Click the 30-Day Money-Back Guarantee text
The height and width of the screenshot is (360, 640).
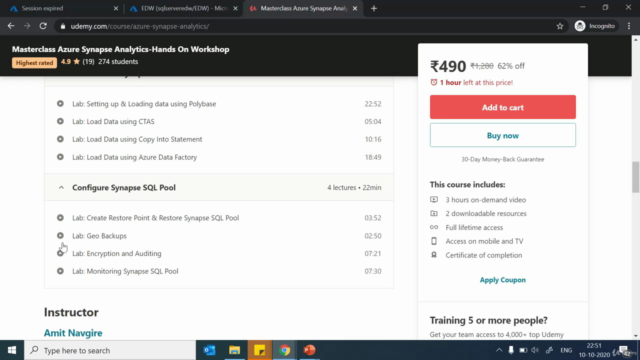pyautogui.click(x=502, y=159)
